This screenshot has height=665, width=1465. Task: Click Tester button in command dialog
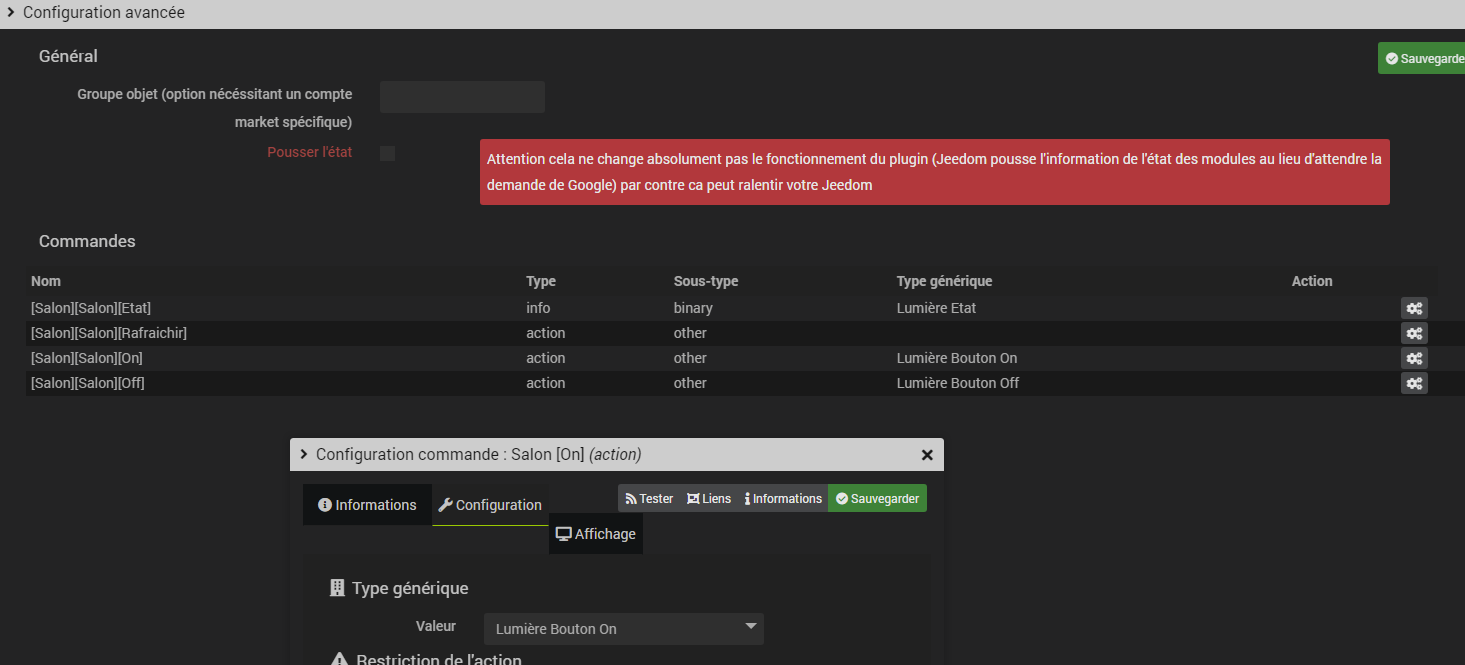(649, 498)
